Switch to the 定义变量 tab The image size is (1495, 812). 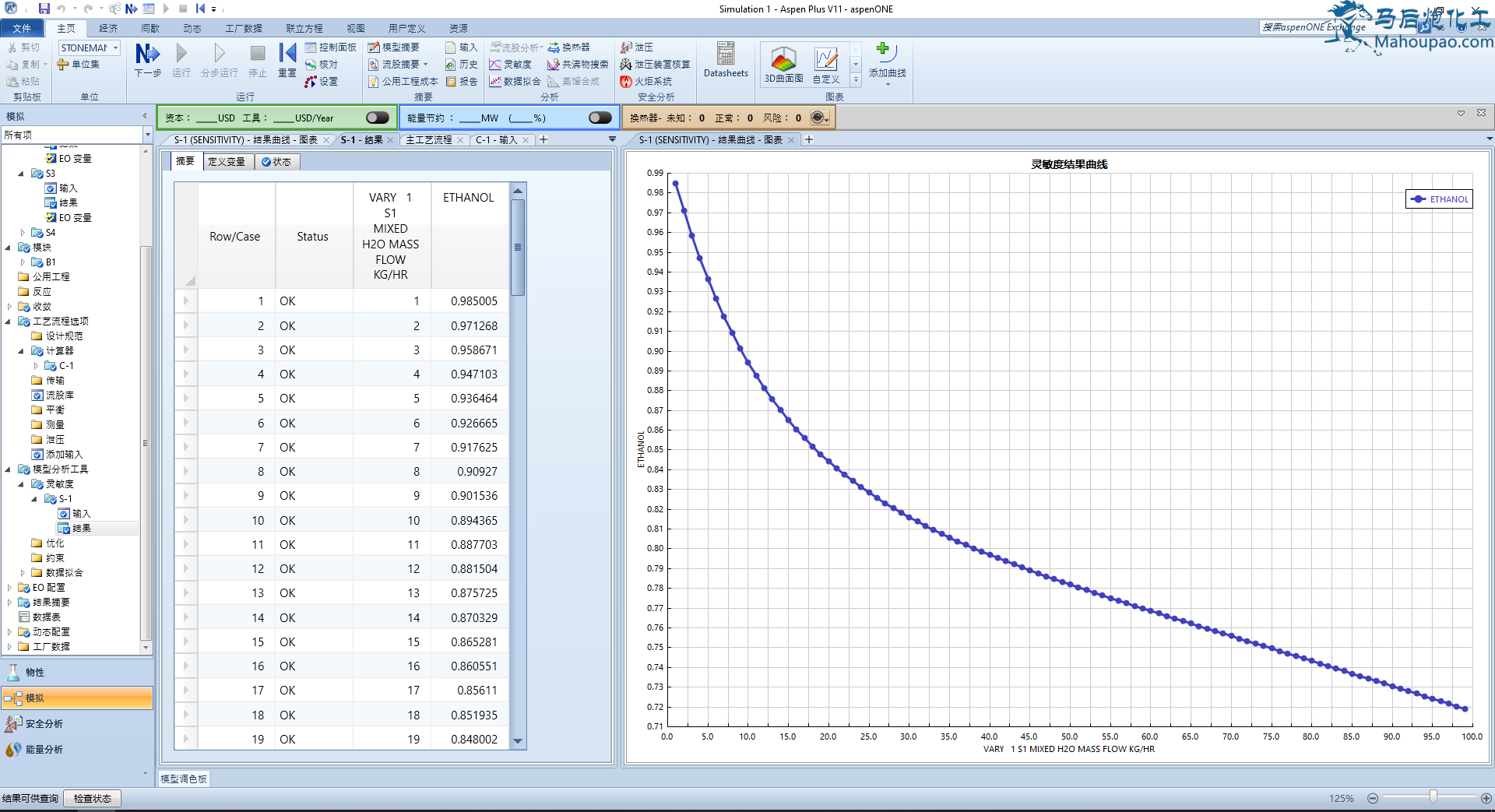(227, 162)
